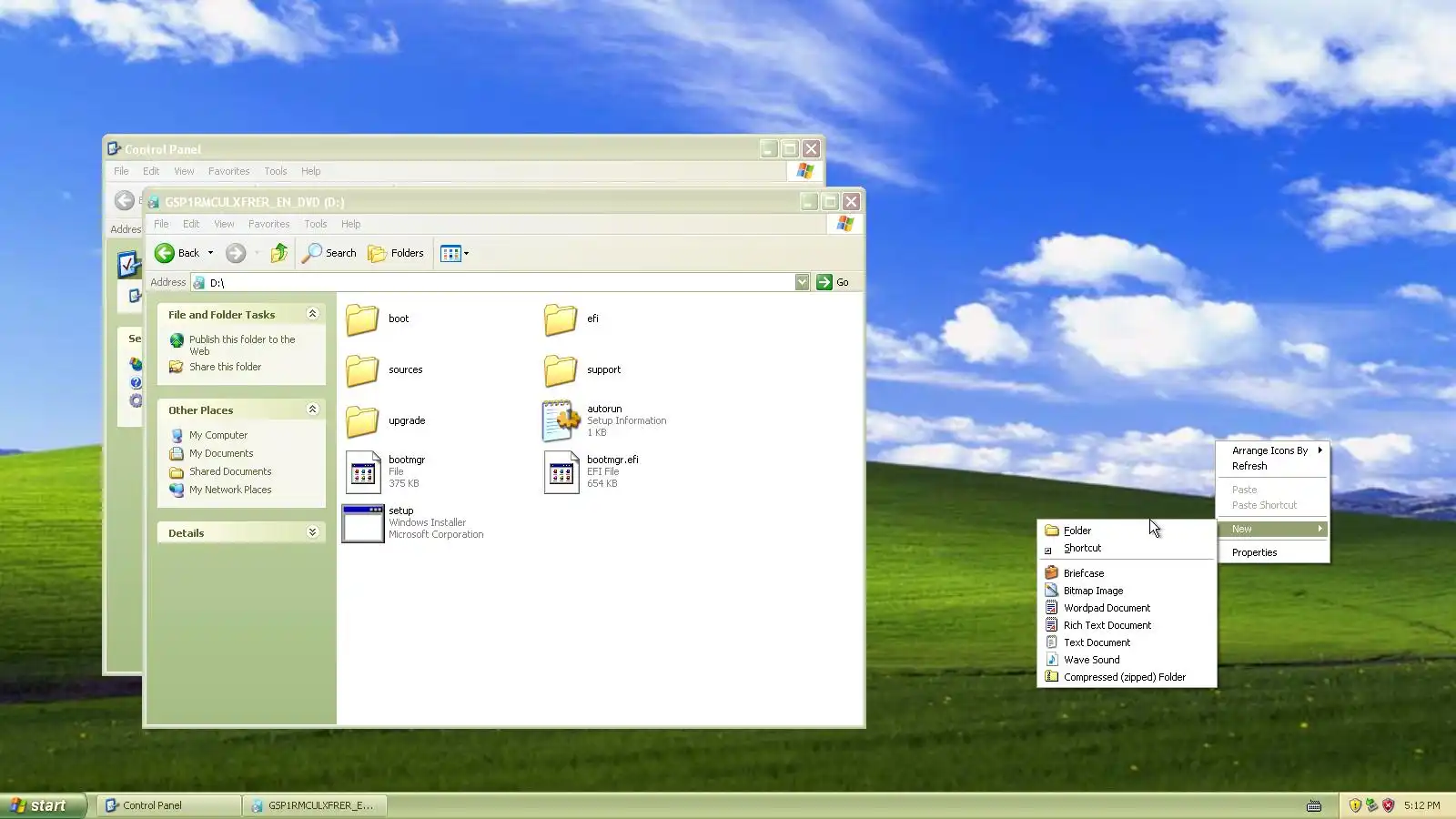
Task: Click the Shared Documents folder icon
Action: click(x=177, y=471)
